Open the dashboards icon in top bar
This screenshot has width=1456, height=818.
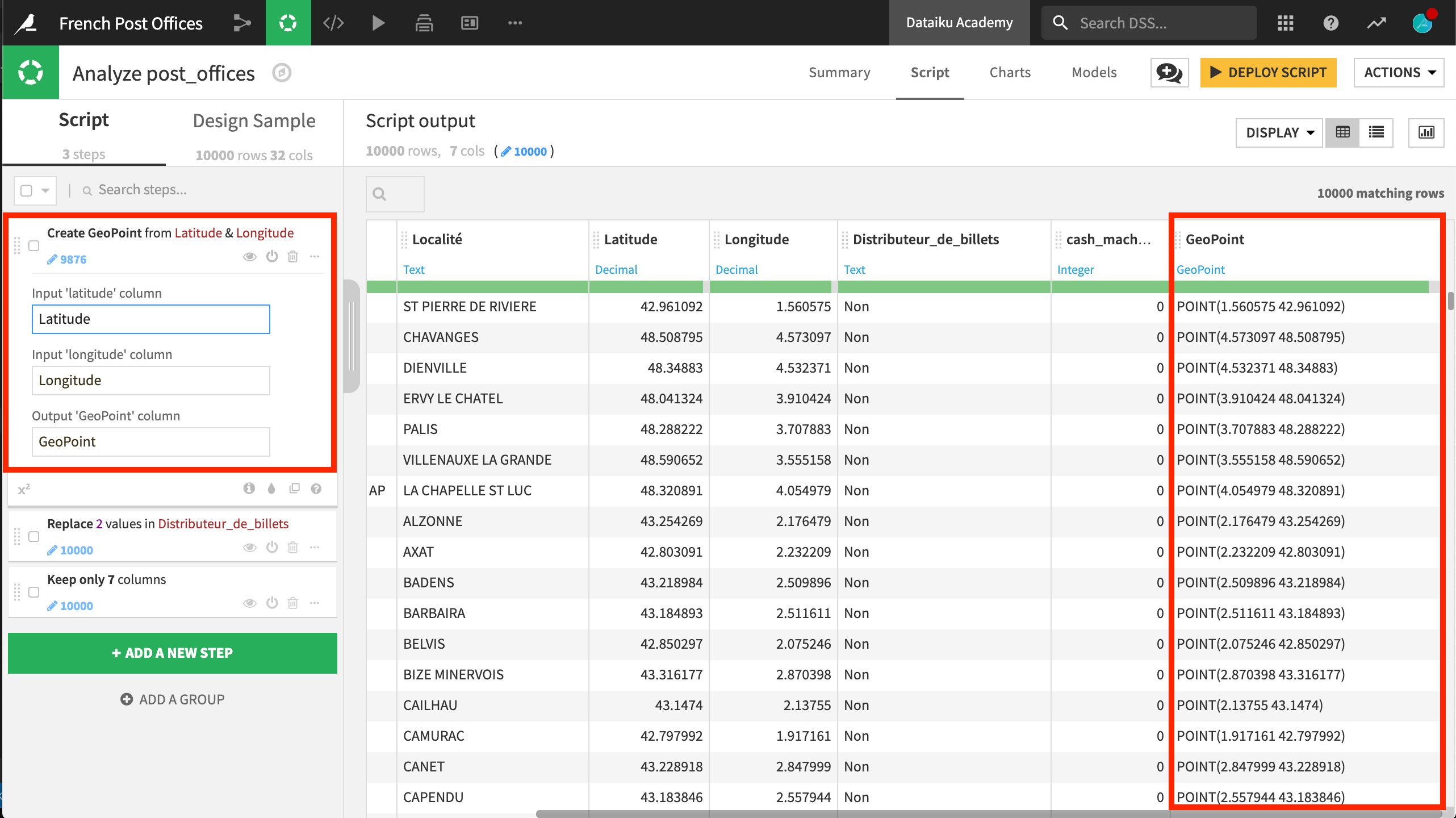coord(469,23)
